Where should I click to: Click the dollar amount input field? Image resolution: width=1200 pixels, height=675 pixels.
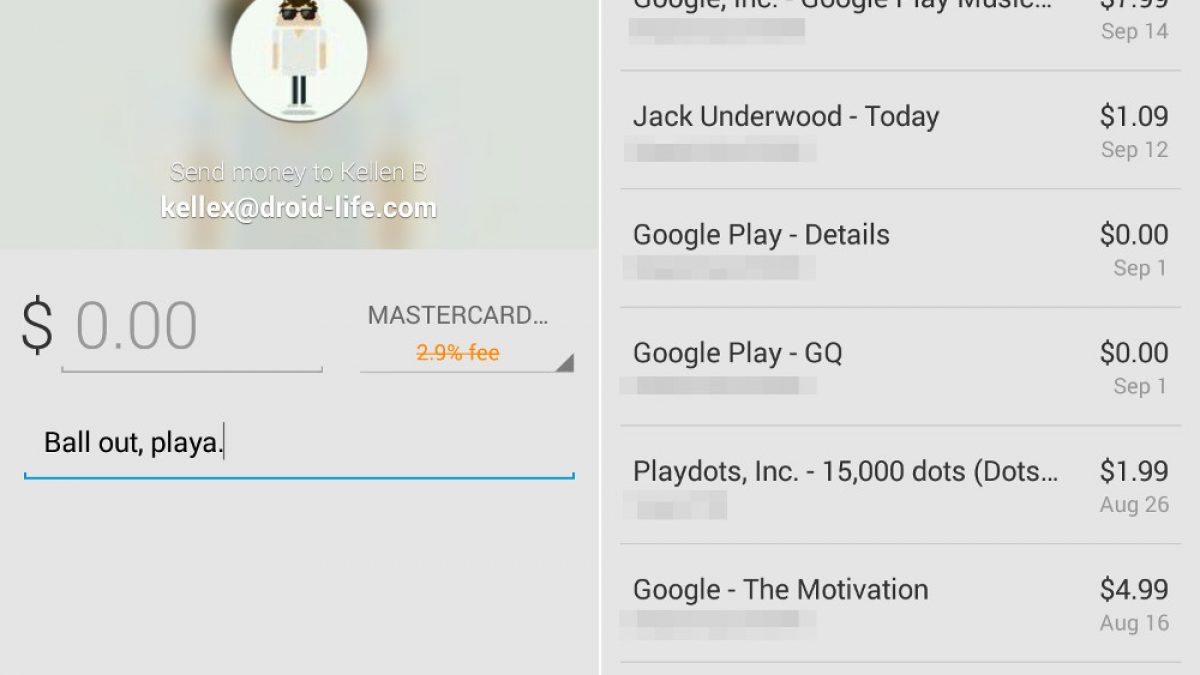tap(192, 330)
